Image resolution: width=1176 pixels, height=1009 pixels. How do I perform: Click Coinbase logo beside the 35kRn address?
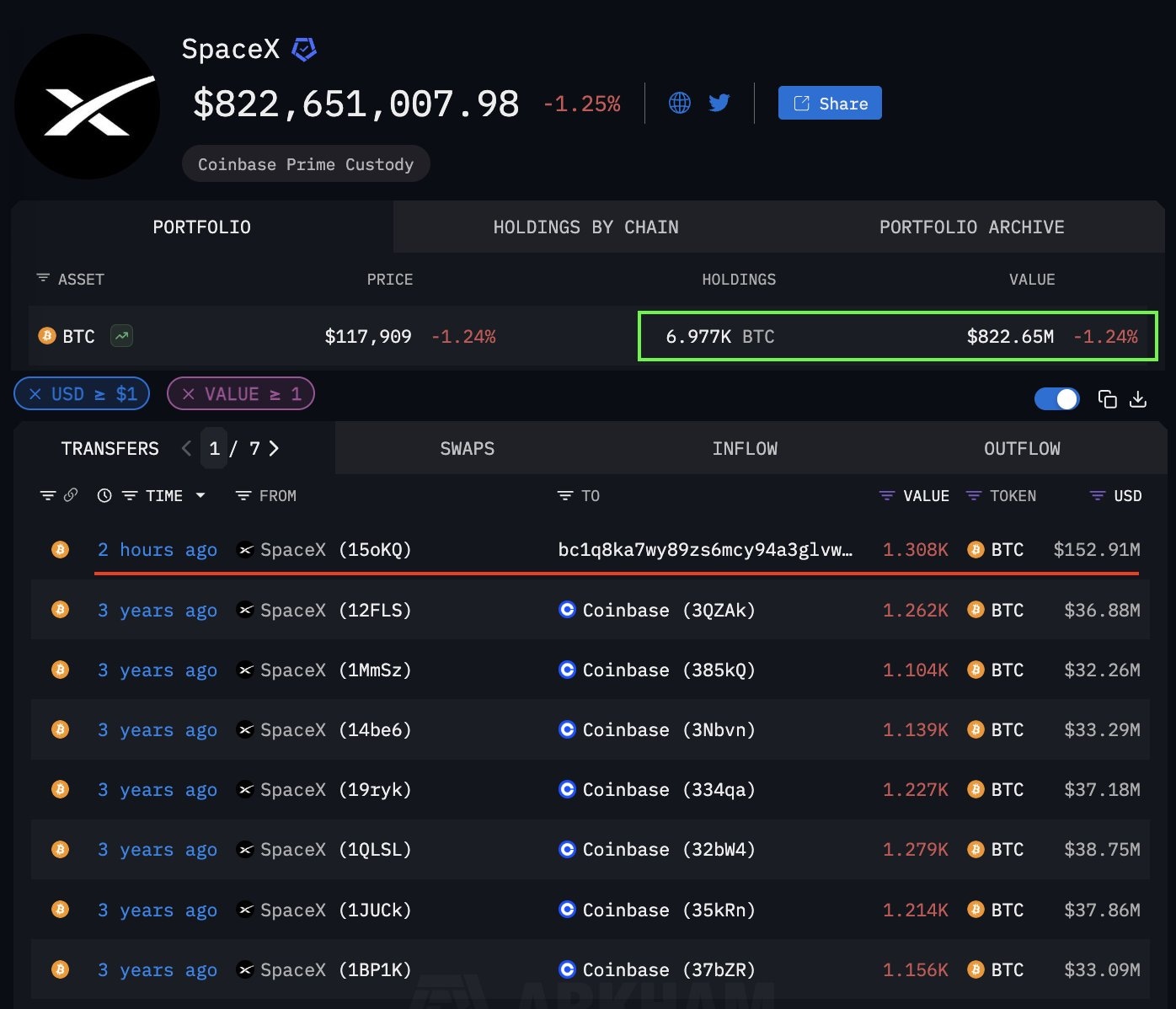point(568,909)
